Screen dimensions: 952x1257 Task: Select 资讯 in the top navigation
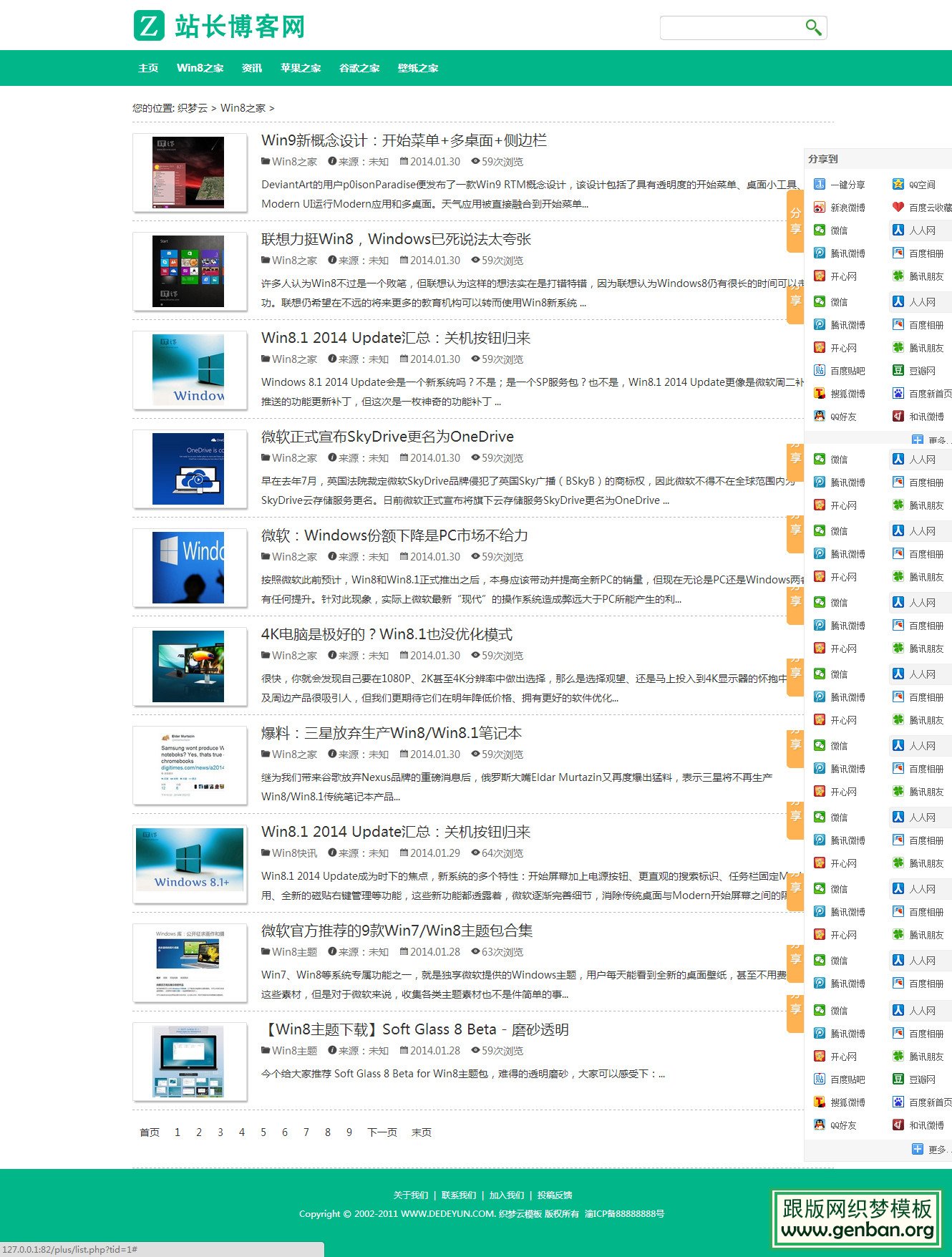click(x=252, y=68)
